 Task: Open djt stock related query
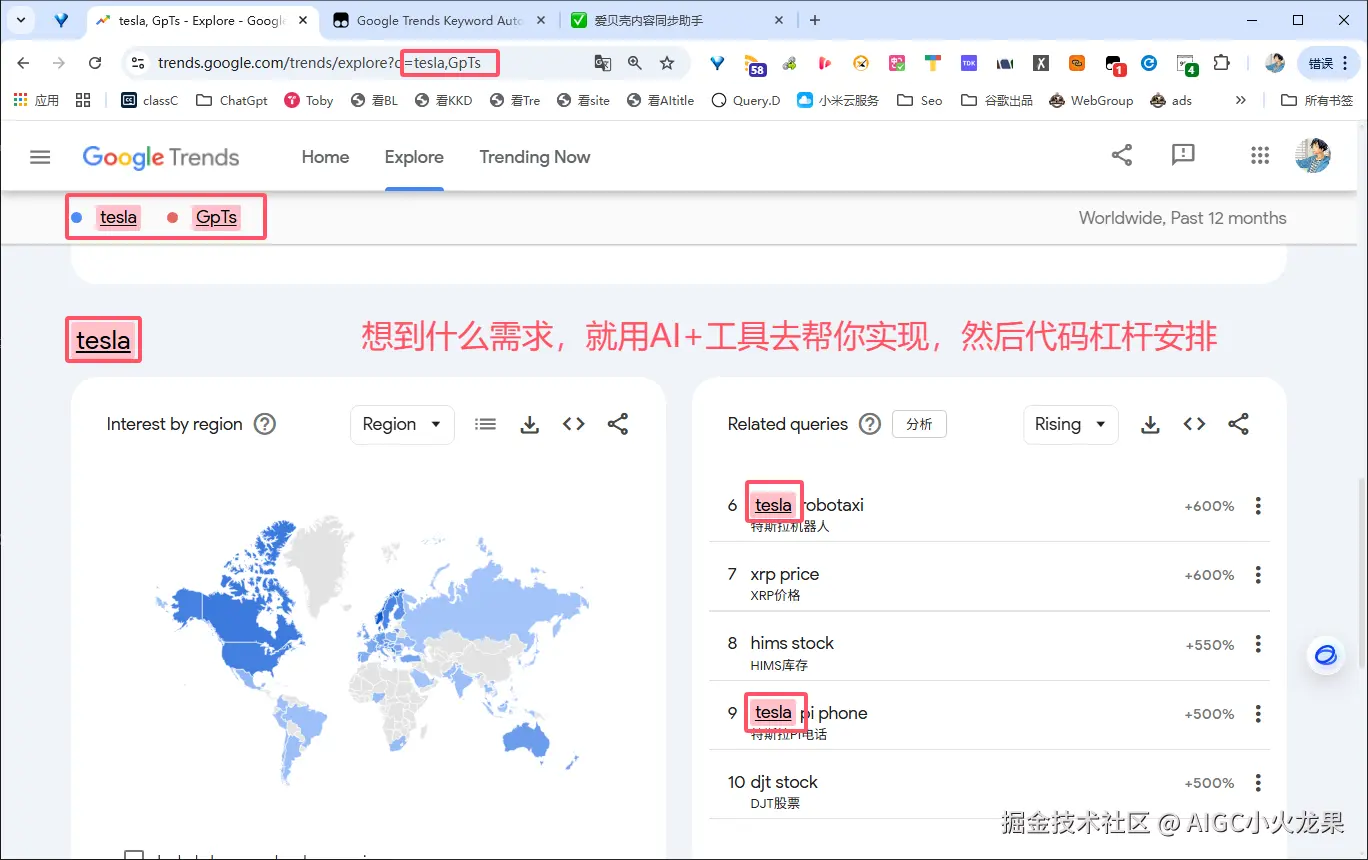pyautogui.click(x=784, y=782)
